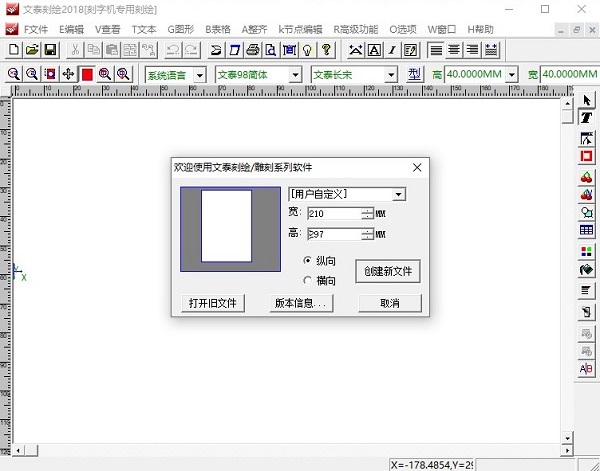Image resolution: width=600 pixels, height=471 pixels.
Task: Click the align left text icon
Action: coord(436,50)
